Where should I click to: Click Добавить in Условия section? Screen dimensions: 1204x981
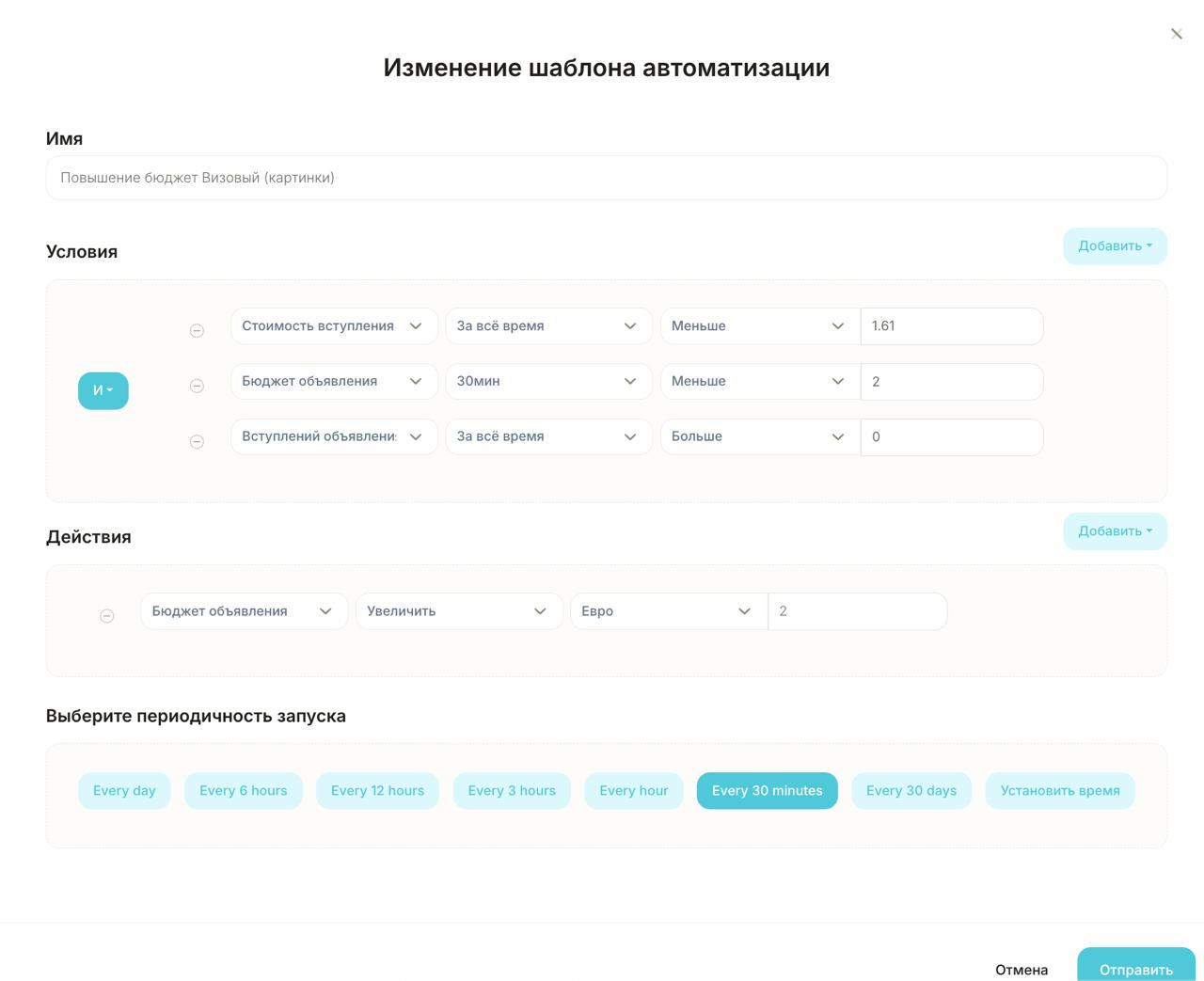tap(1115, 246)
